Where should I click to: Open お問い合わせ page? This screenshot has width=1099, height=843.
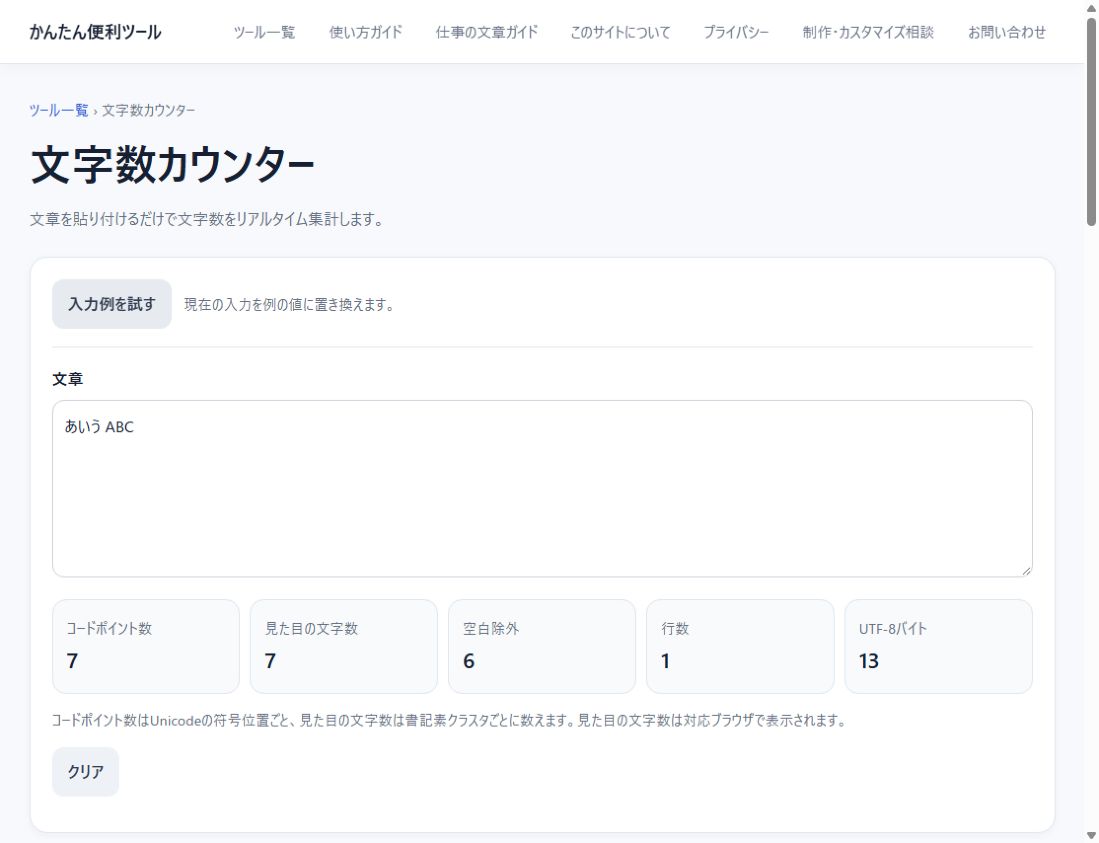tap(1007, 32)
